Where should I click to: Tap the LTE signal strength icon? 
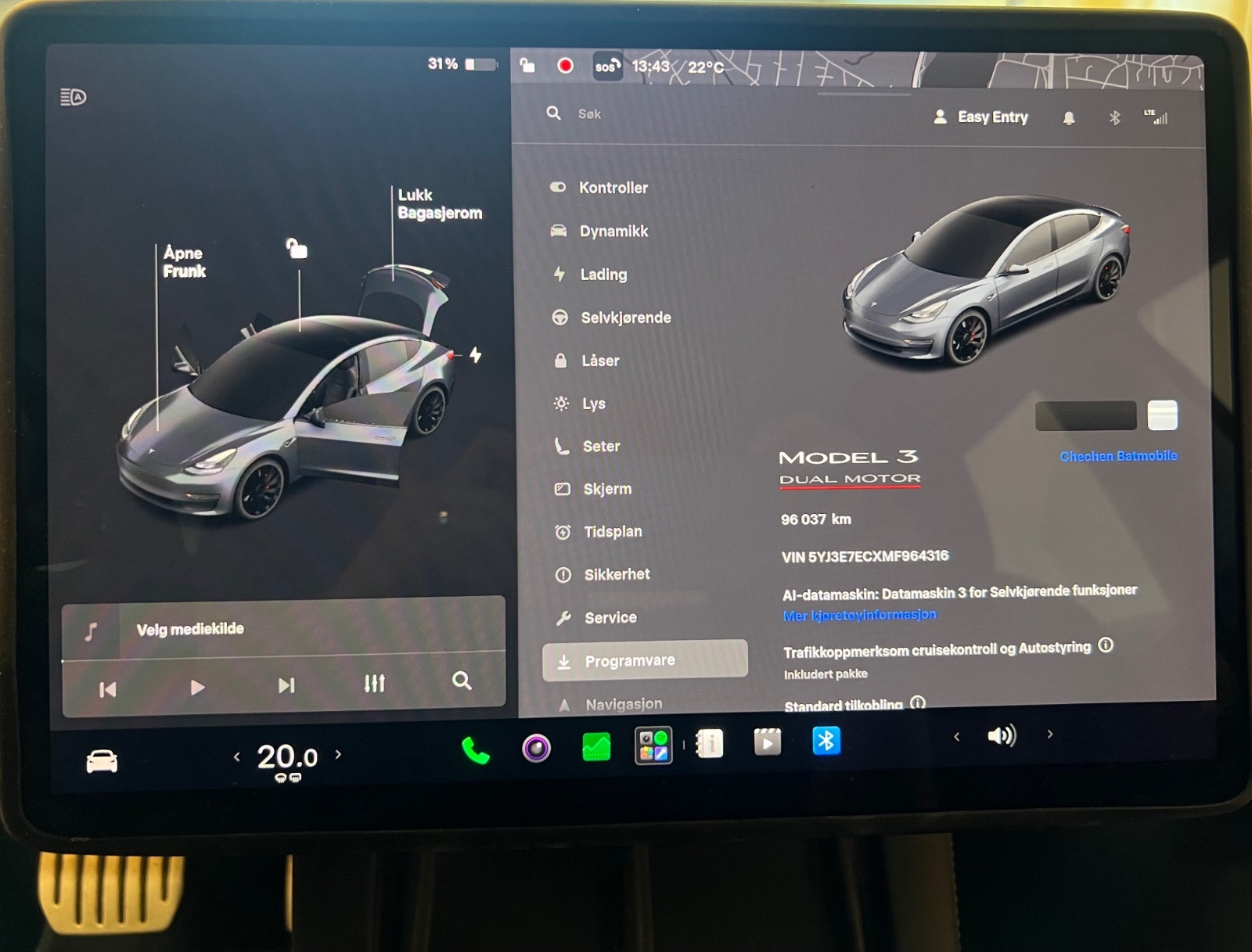[1157, 117]
